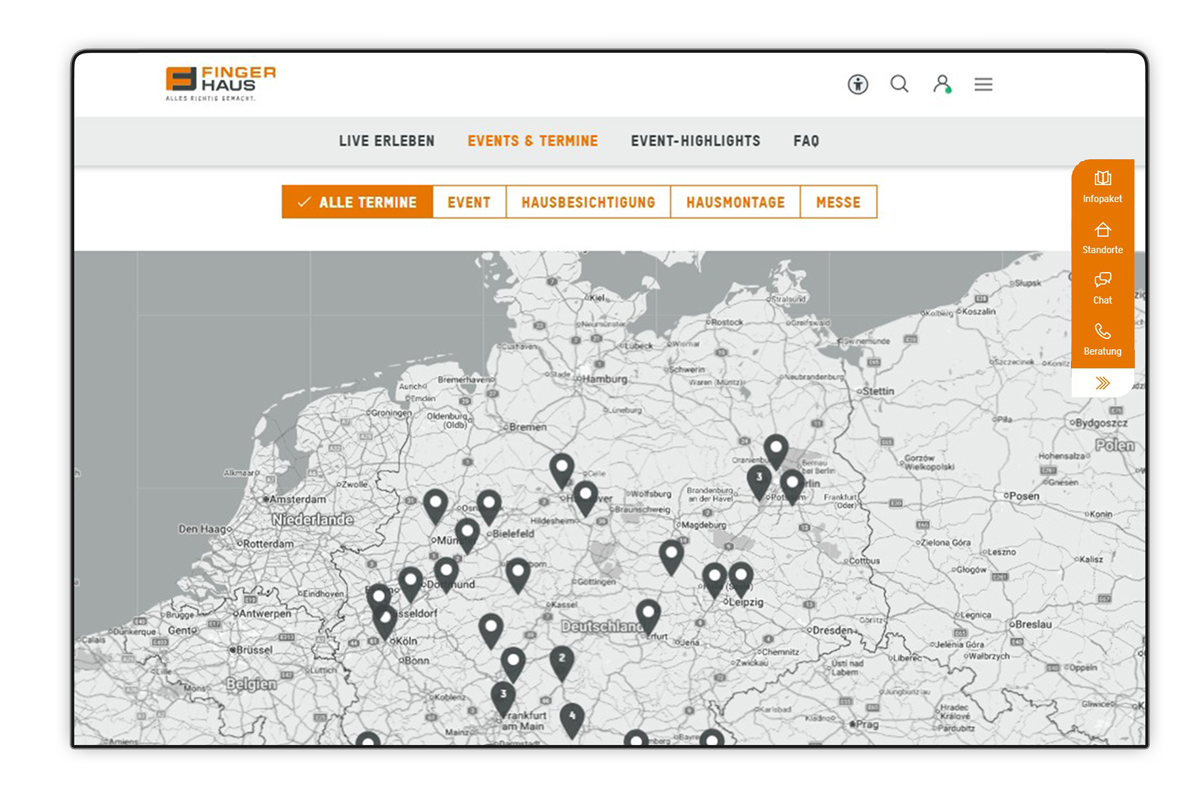Collapse sidebar with double chevron arrow
The image size is (1200, 800).
click(x=1102, y=383)
